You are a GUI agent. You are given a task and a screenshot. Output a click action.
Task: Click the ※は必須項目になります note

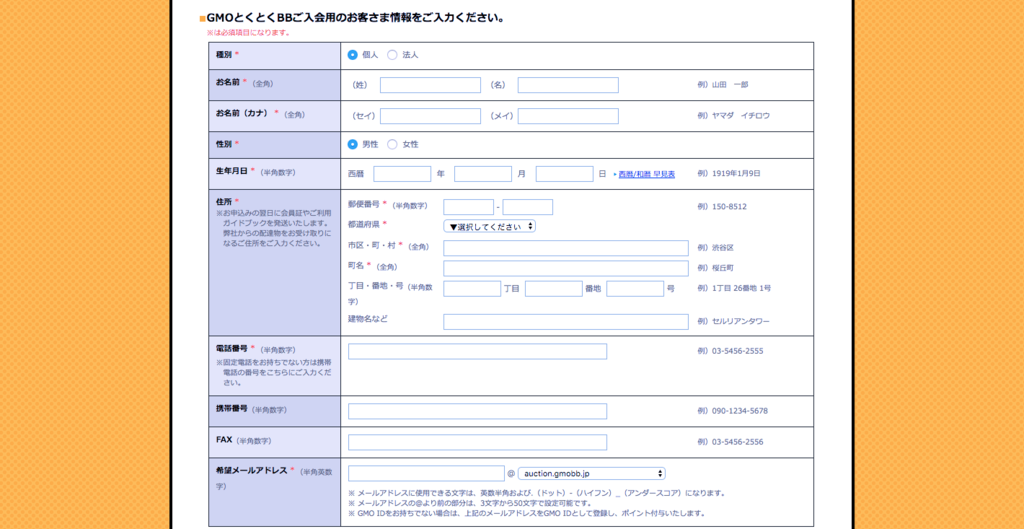[x=248, y=32]
